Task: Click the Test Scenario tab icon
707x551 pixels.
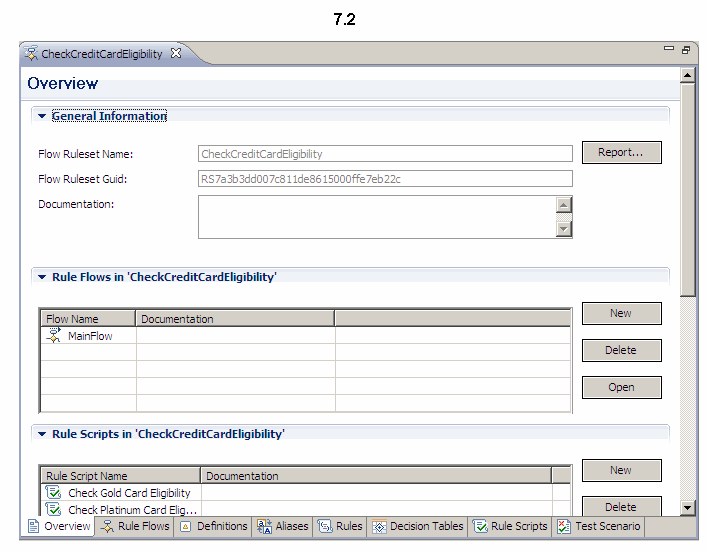Action: point(564,526)
